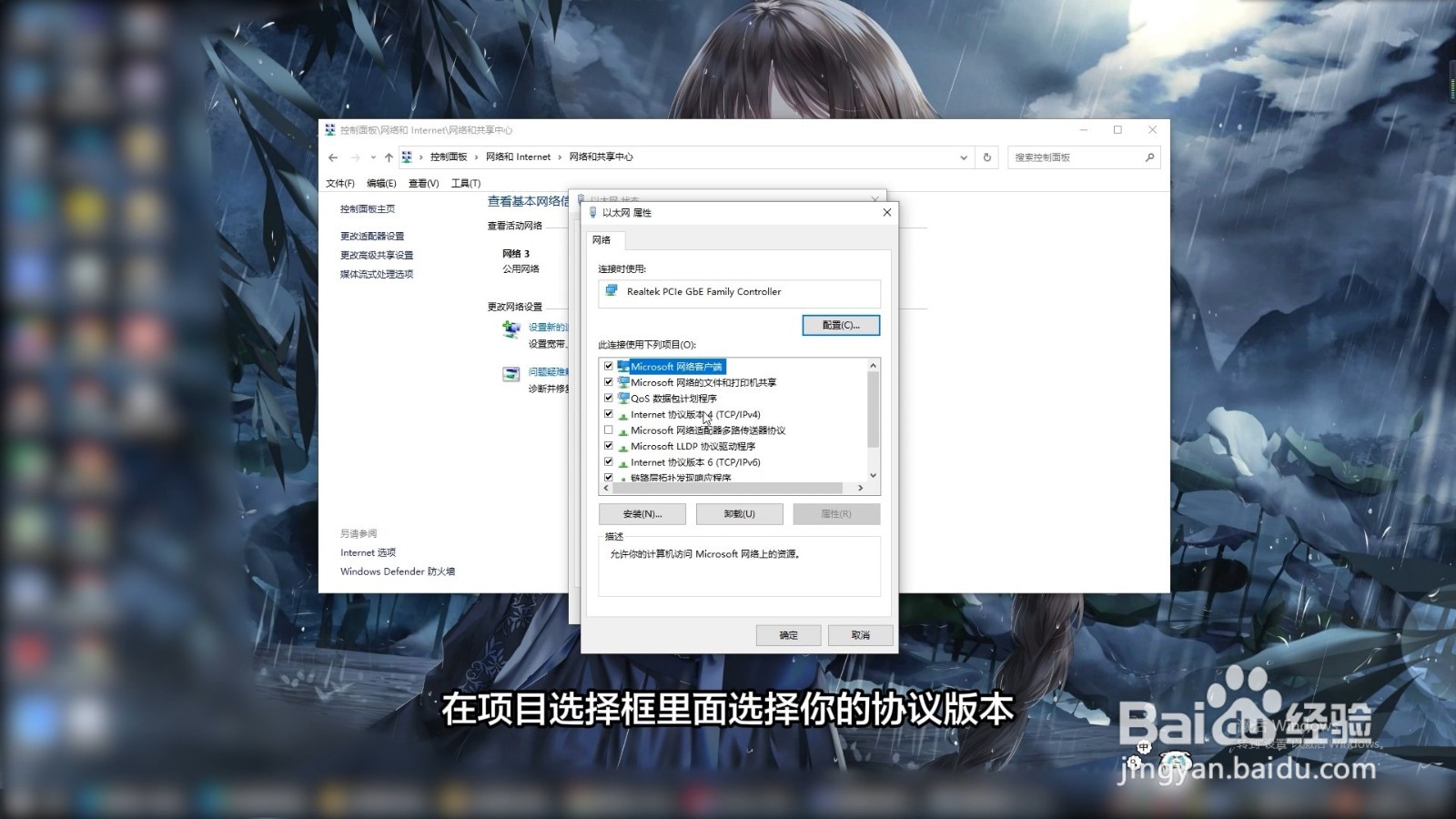The image size is (1456, 819).
Task: Click the 问题疑难解答 troubleshoot icon
Action: tap(511, 374)
